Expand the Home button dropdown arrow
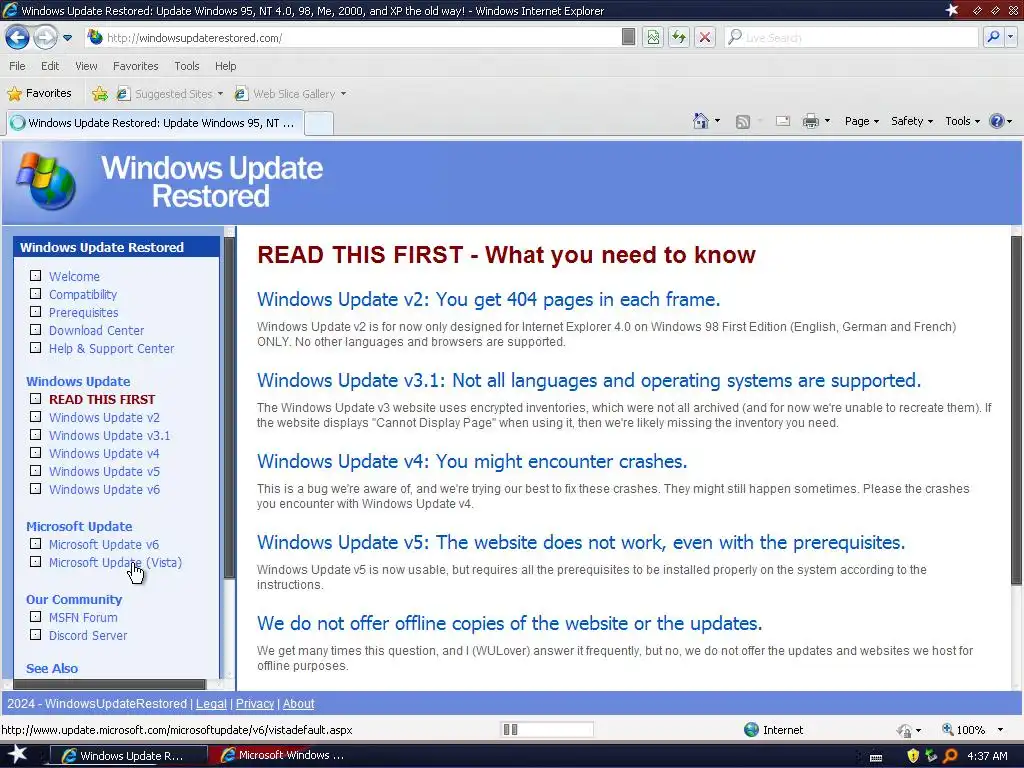The height and width of the screenshot is (768, 1024). 717,121
